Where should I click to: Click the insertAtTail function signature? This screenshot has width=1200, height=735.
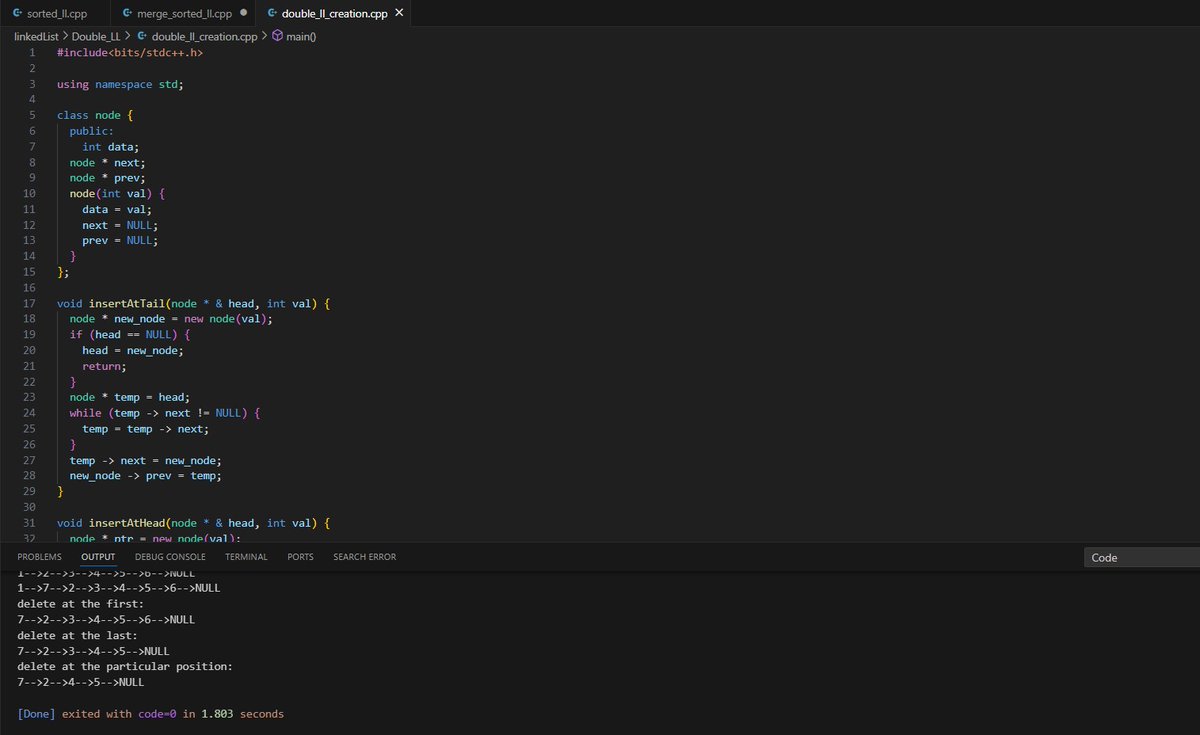click(x=193, y=302)
